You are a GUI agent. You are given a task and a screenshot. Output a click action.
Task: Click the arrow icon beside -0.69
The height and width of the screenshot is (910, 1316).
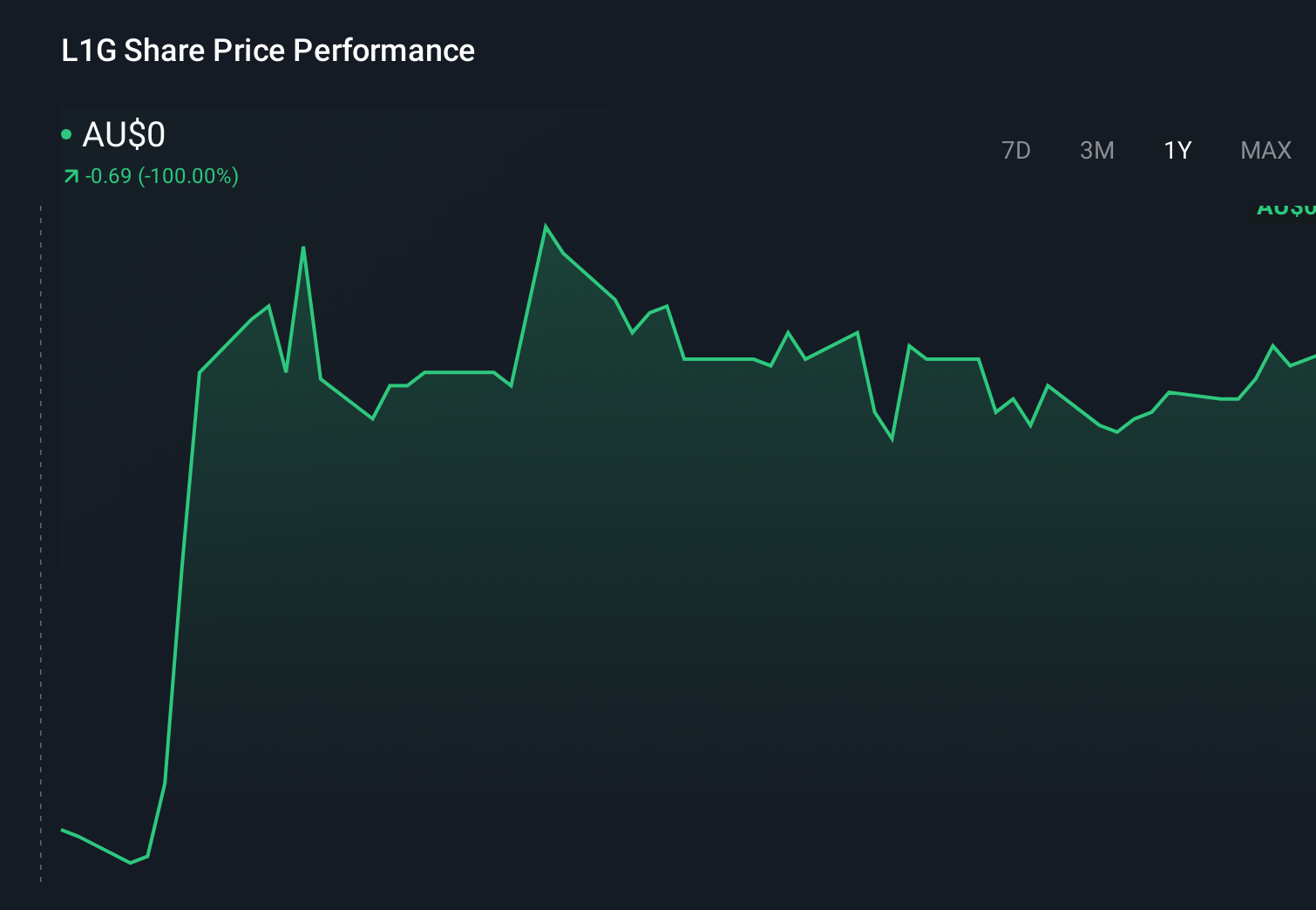(71, 177)
